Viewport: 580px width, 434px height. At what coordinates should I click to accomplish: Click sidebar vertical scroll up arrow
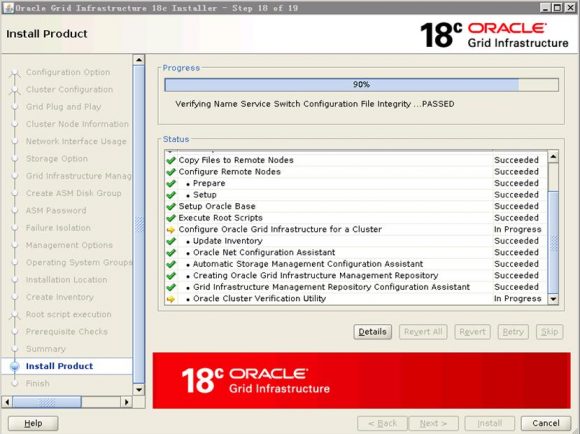pos(139,60)
